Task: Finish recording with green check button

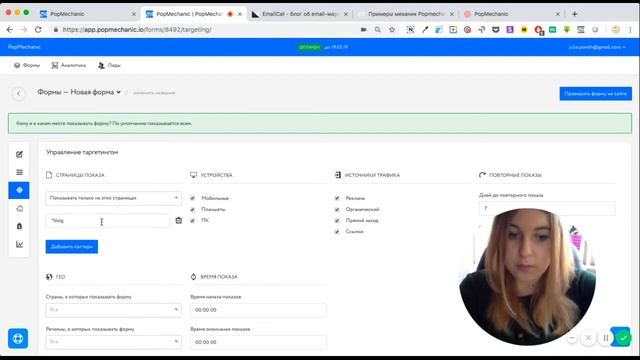Action: (623, 338)
